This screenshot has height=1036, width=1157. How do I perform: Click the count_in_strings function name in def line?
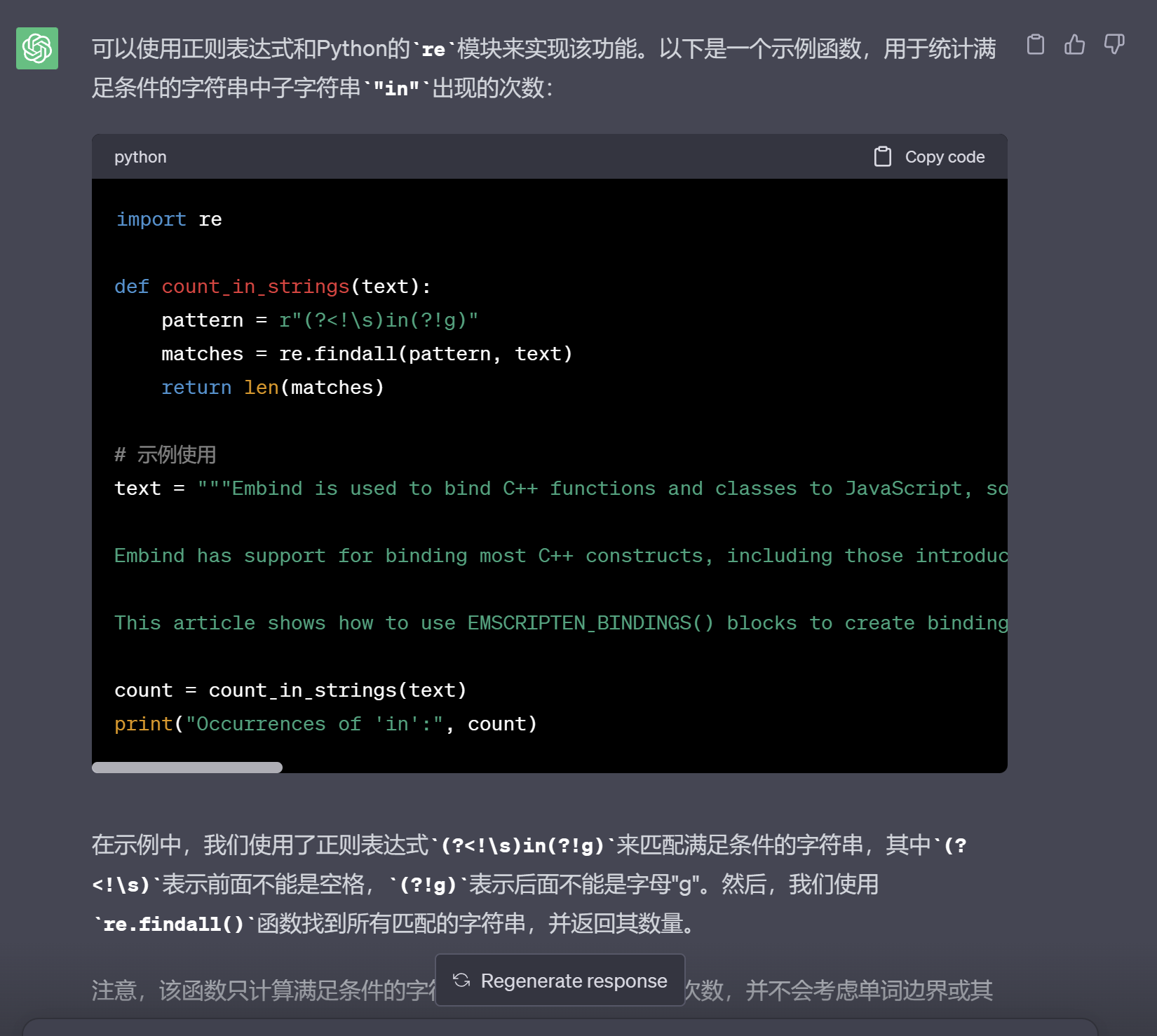[255, 287]
